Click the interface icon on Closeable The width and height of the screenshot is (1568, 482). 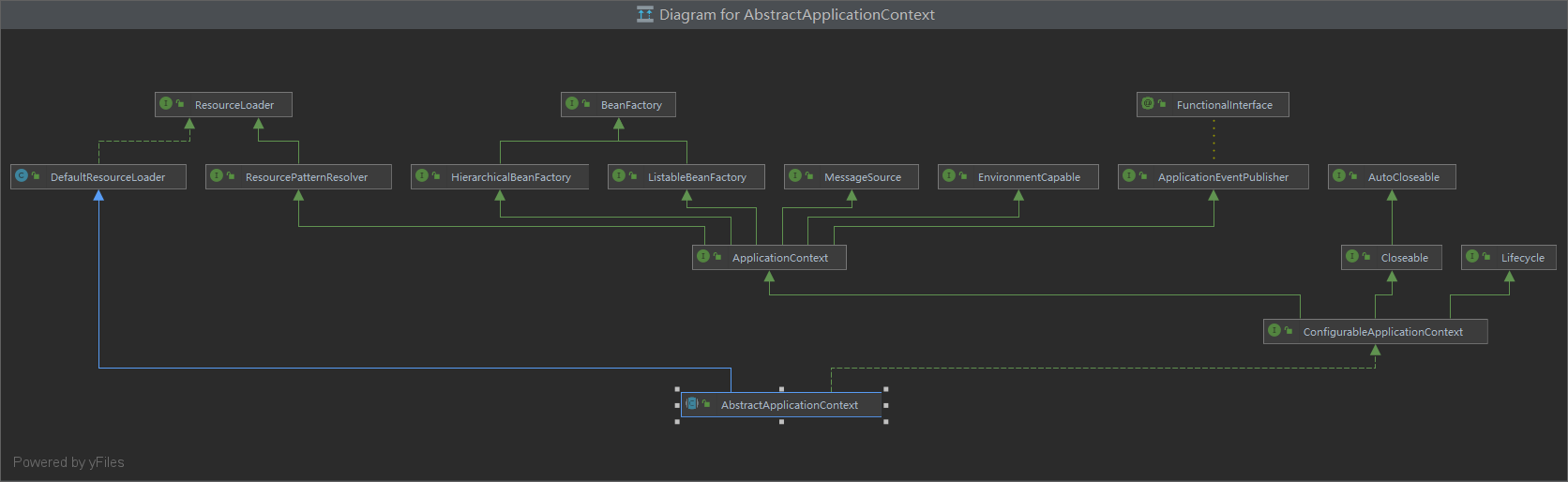coord(1352,256)
